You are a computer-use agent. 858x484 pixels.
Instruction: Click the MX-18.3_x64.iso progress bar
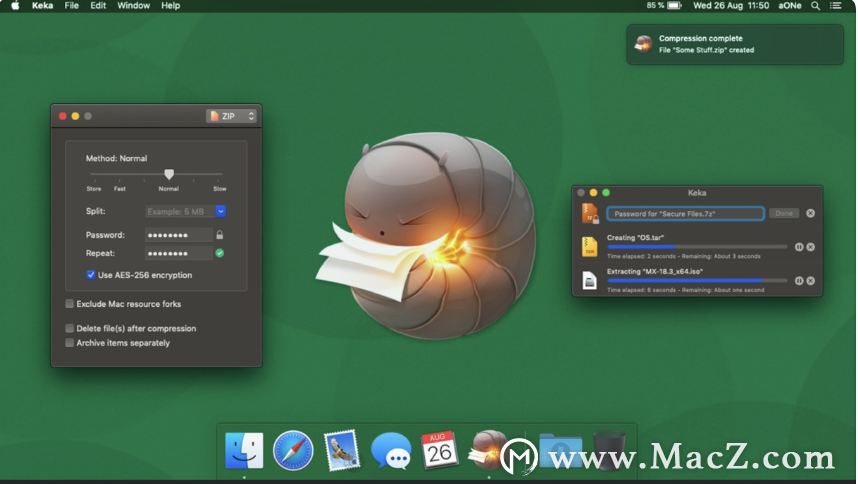pos(697,281)
